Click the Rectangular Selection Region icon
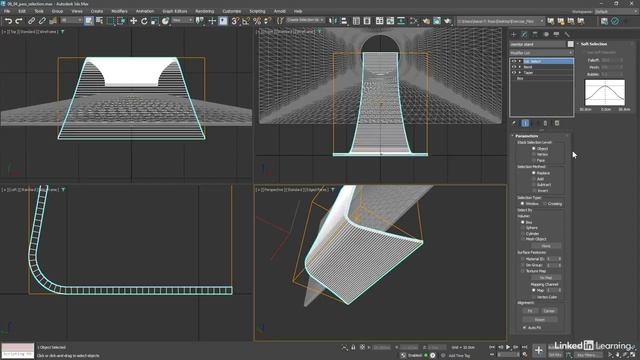The width and height of the screenshot is (640, 360). (x=110, y=21)
